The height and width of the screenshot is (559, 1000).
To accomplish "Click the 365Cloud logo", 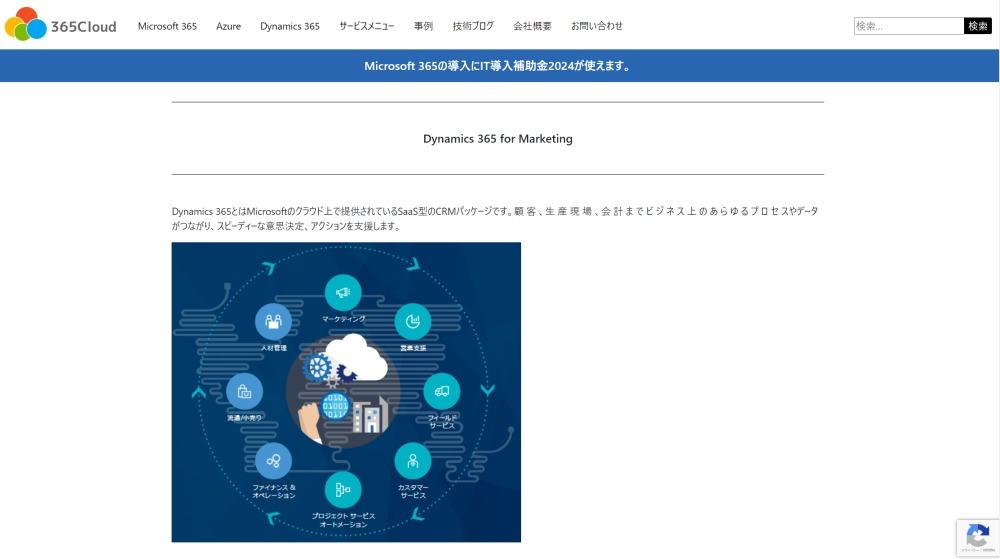I will (x=61, y=24).
